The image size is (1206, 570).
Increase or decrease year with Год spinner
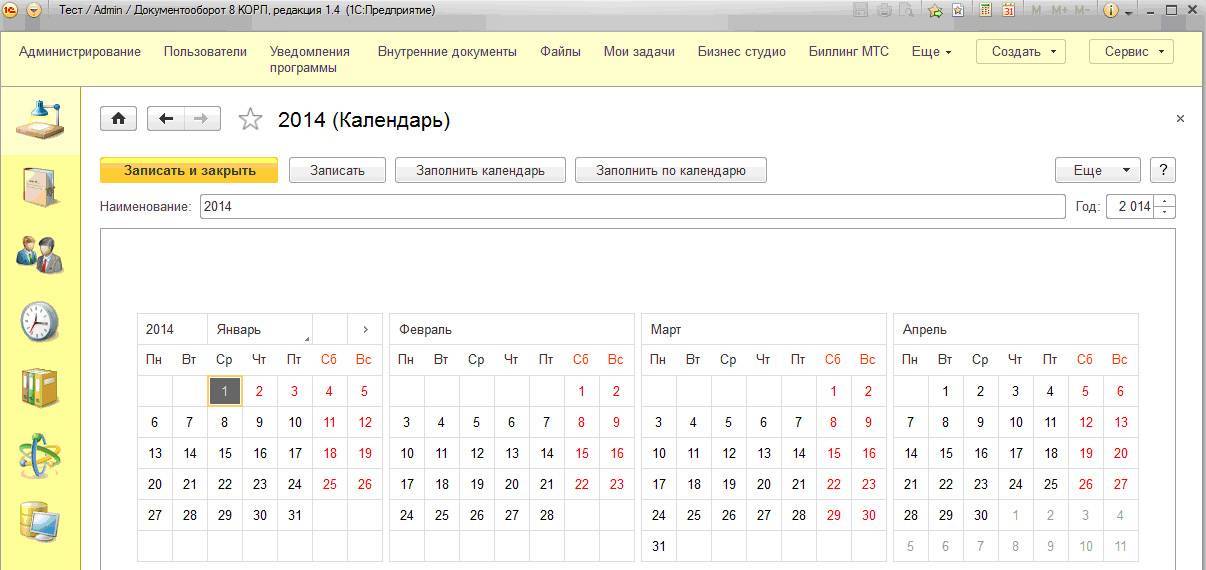point(1165,206)
